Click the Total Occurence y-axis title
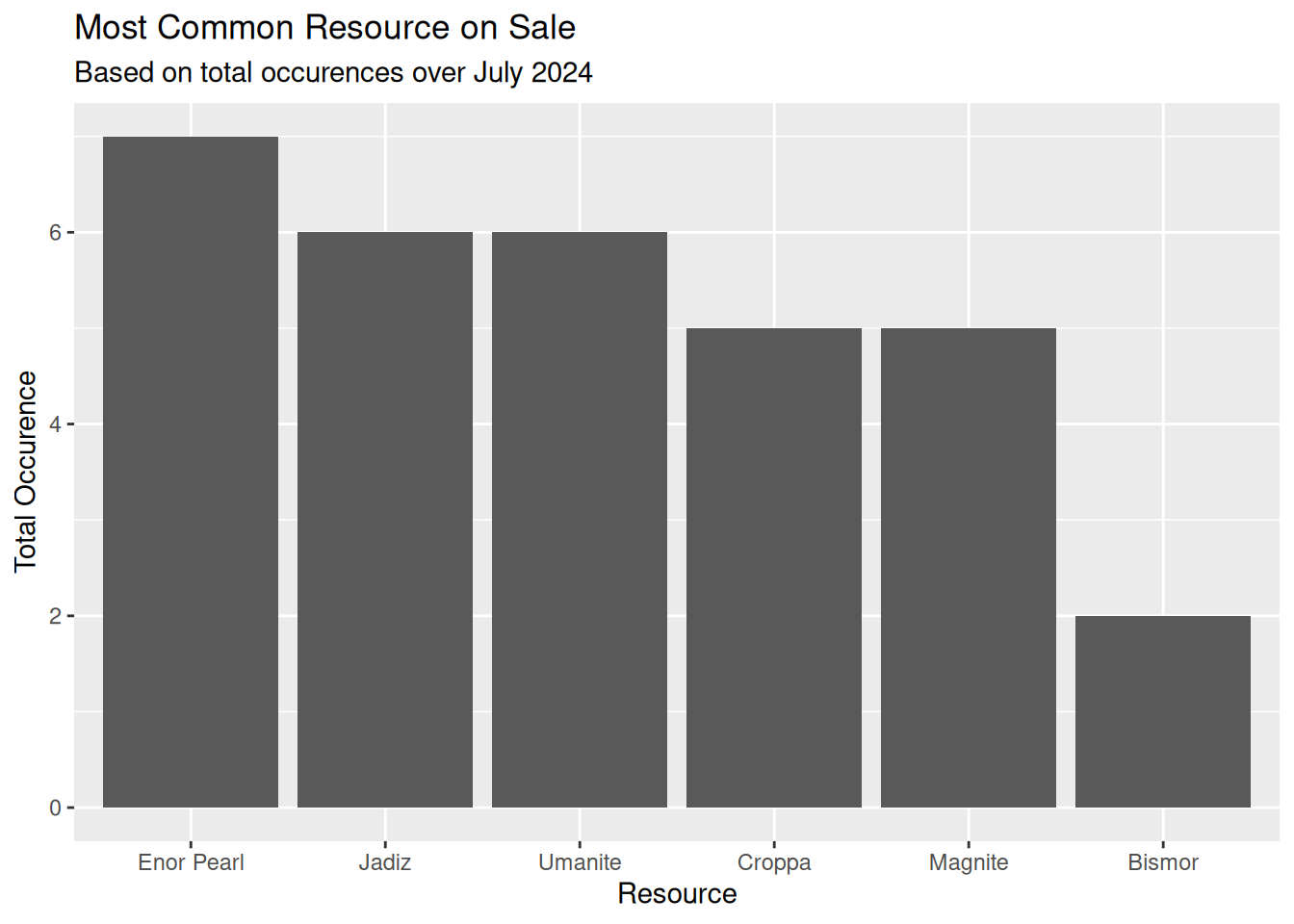1294x924 pixels. tap(25, 472)
